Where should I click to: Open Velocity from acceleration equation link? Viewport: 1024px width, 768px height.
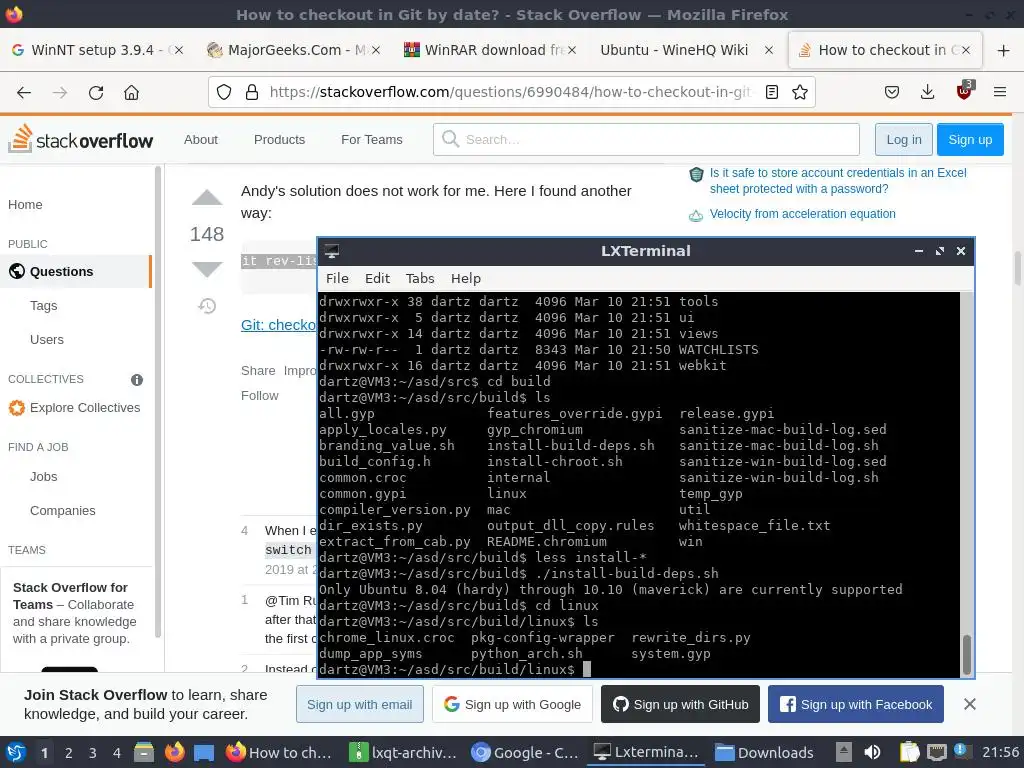(803, 214)
